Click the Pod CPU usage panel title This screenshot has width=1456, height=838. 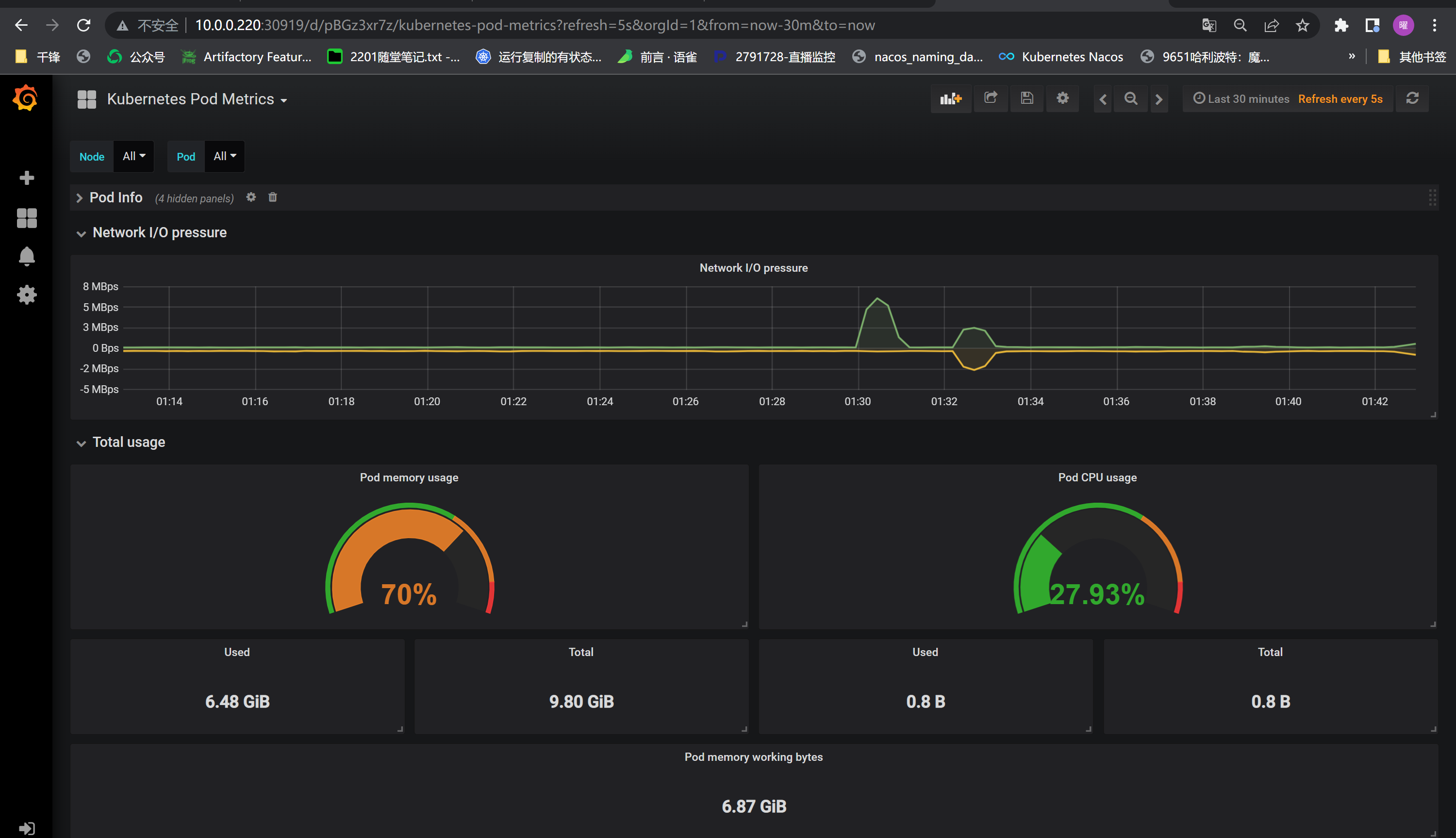point(1097,477)
